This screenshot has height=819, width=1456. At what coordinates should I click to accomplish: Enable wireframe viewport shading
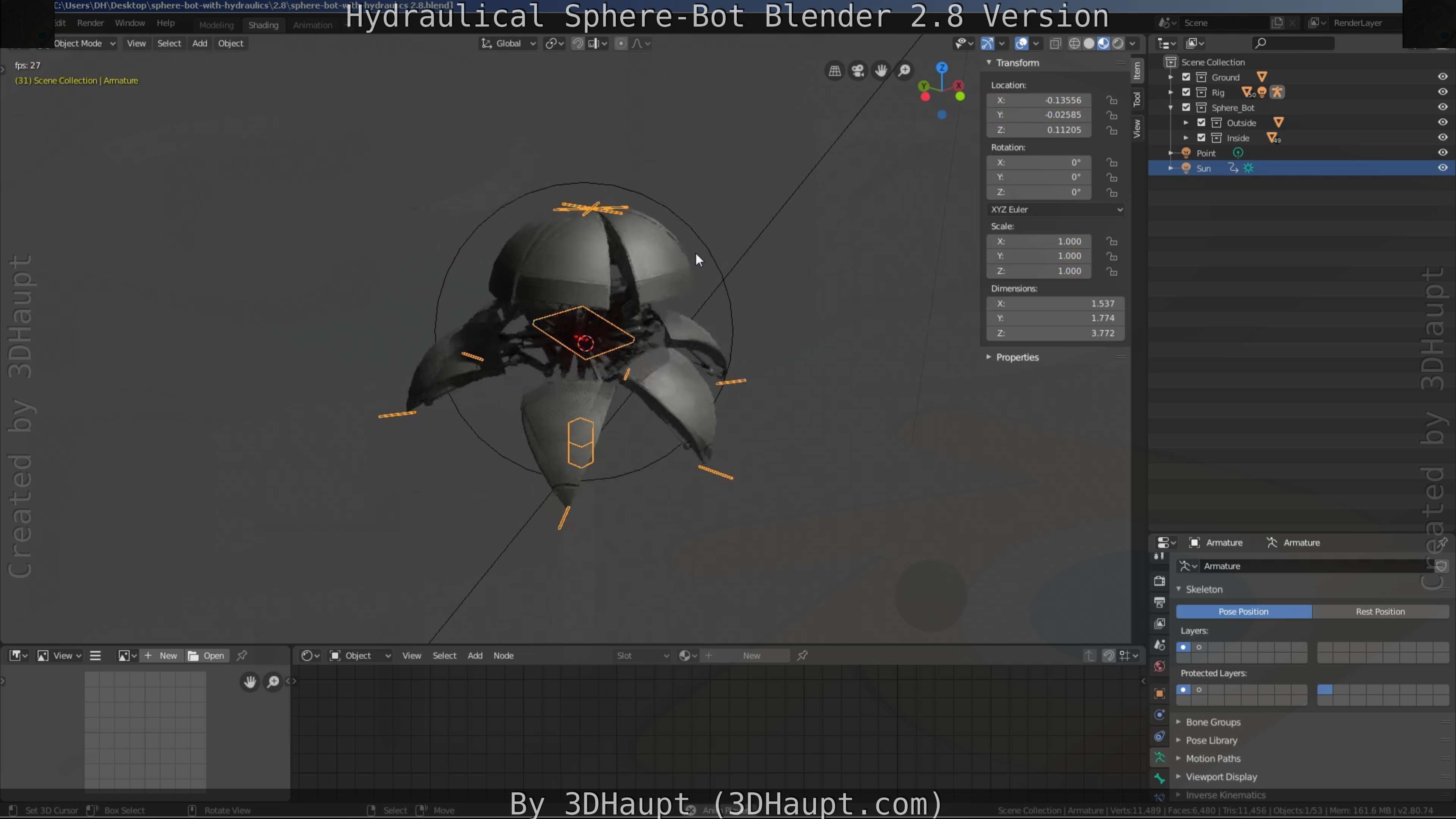(1075, 44)
